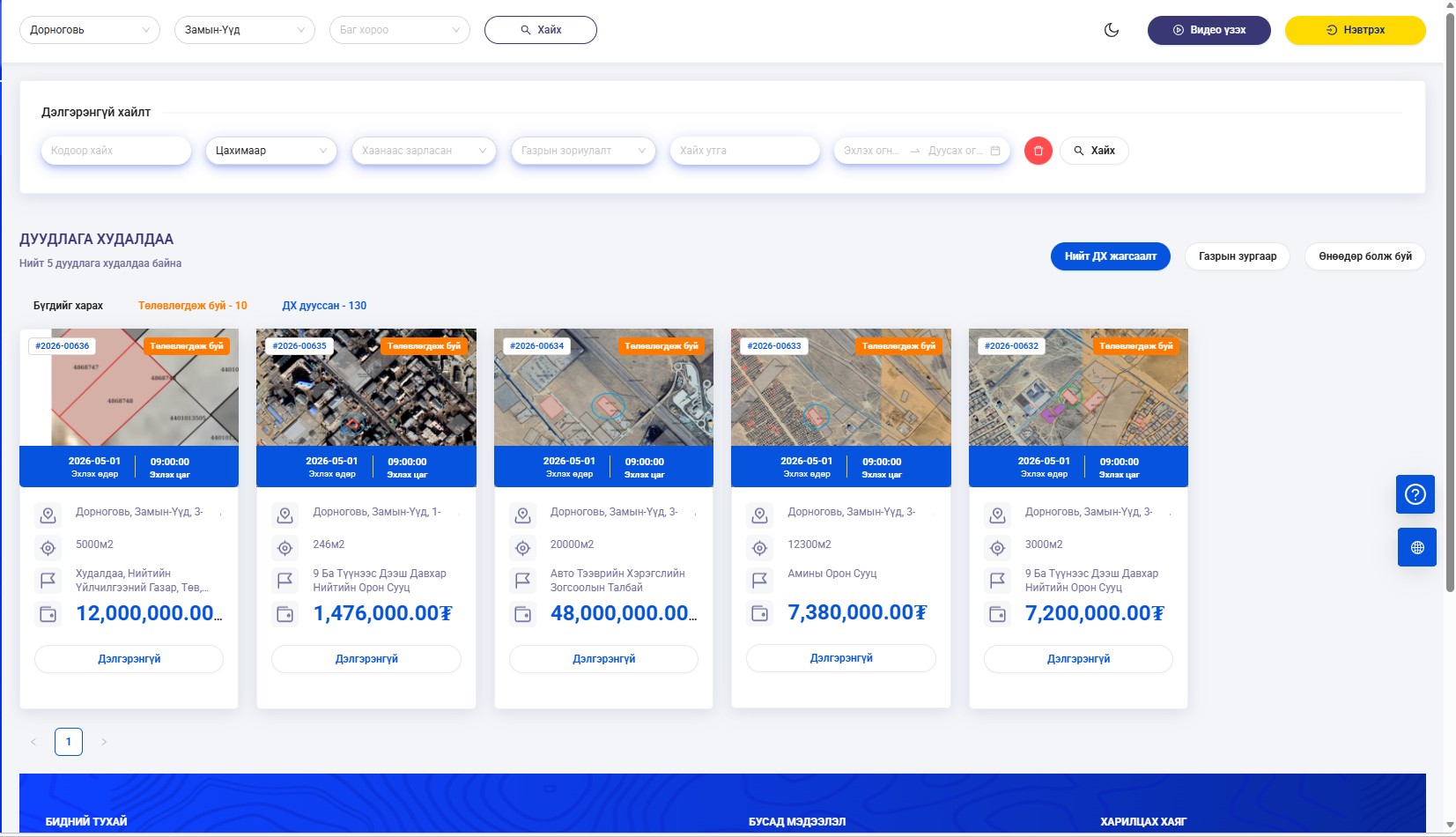Click flag icon next to Амины Орон Сууц
This screenshot has height=837, width=1456.
coord(759,581)
